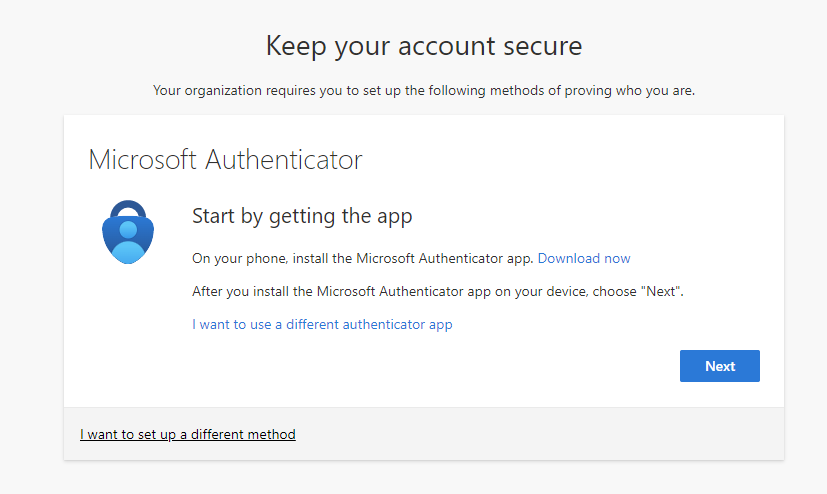The image size is (827, 494).
Task: Choose I want to use a different authenticator app
Action: pos(322,324)
